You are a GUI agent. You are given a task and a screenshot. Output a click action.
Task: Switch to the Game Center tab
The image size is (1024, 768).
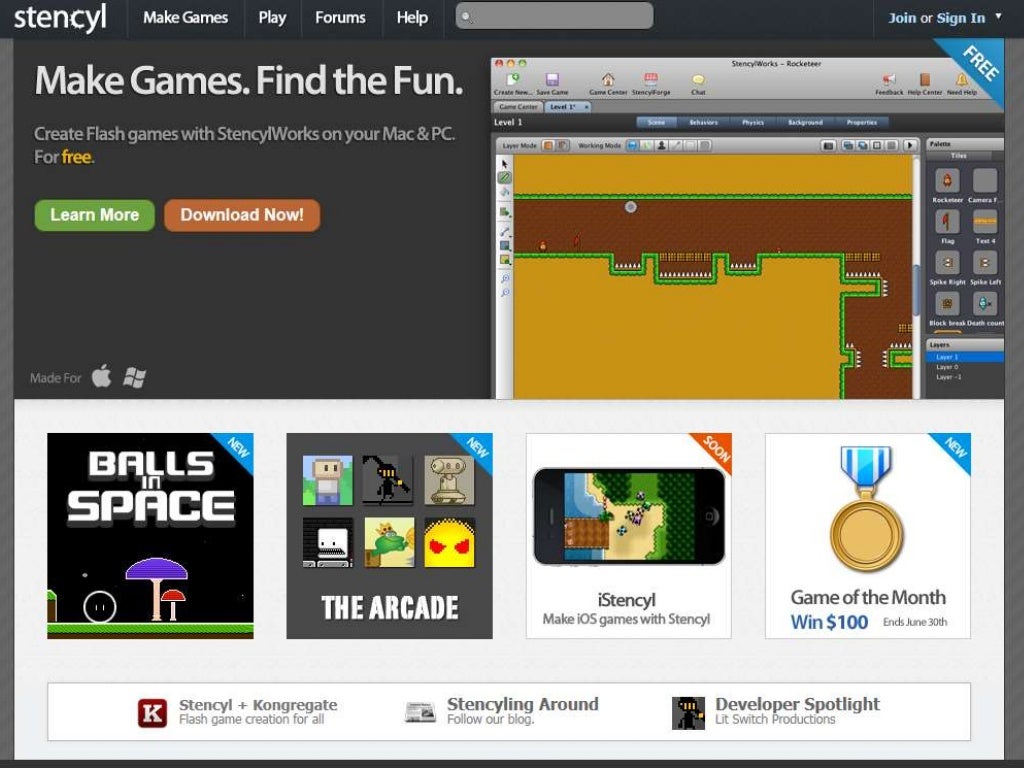click(517, 106)
